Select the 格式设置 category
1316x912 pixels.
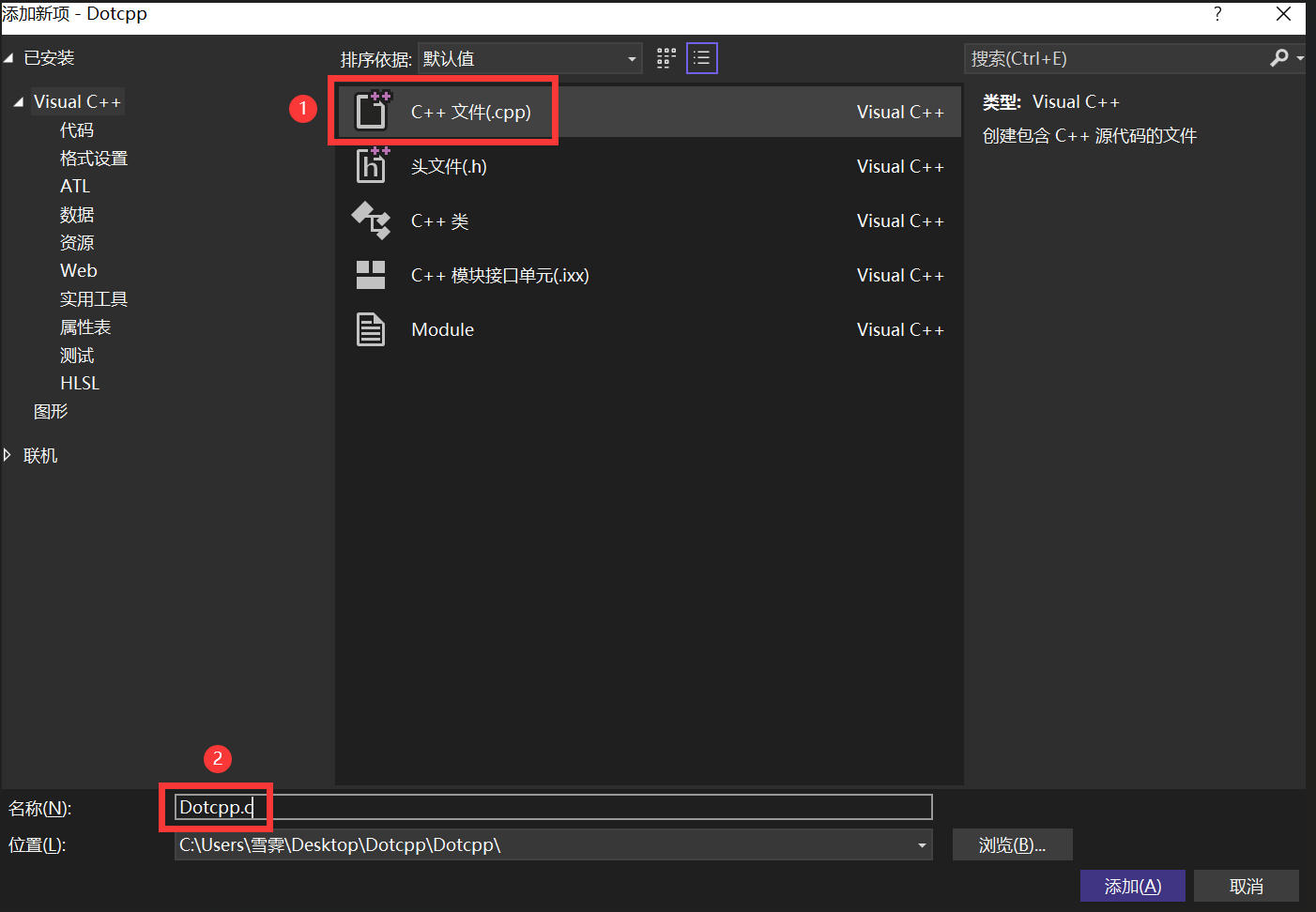(94, 158)
